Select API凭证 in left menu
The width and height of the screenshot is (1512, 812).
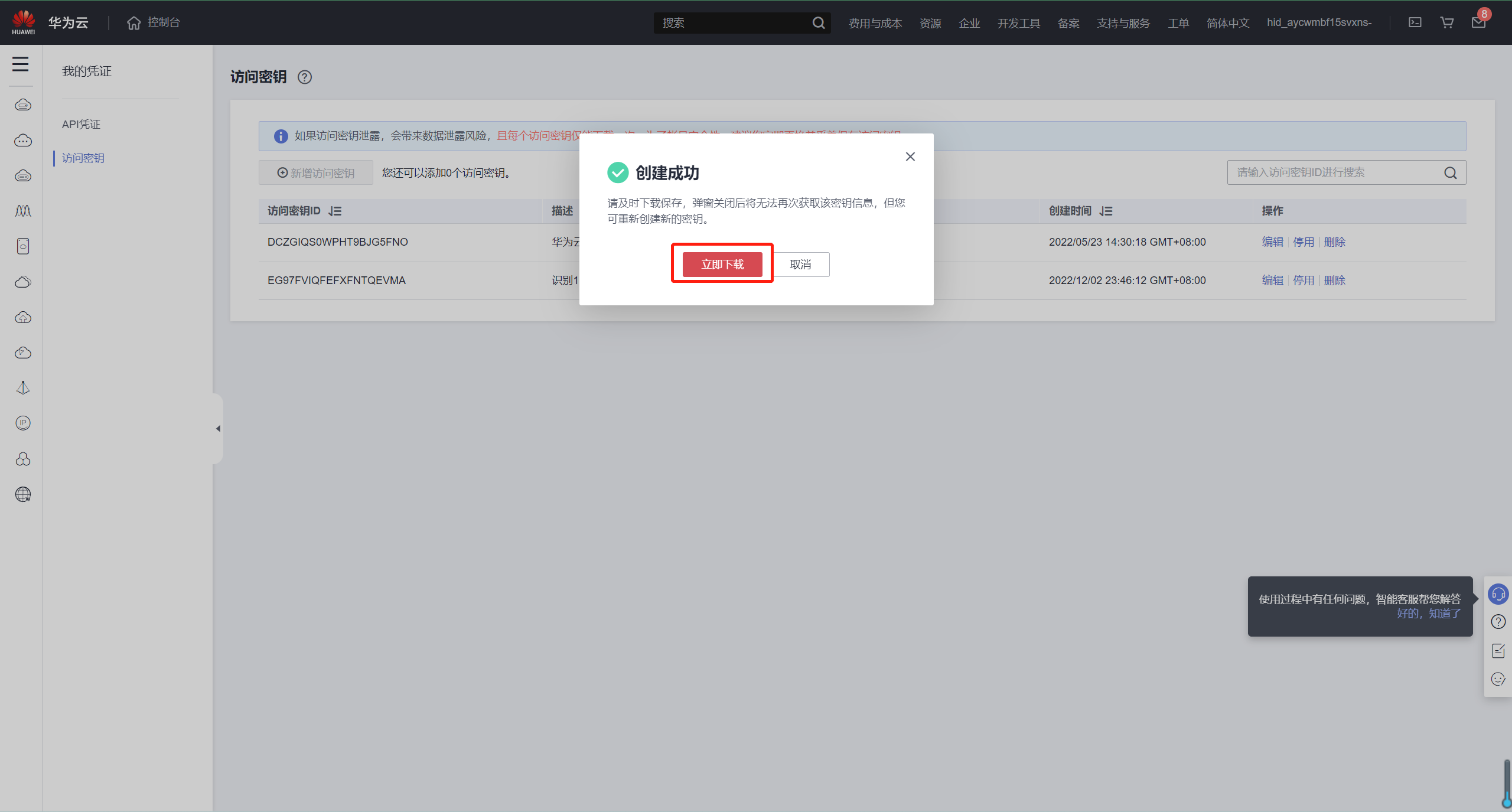[81, 124]
